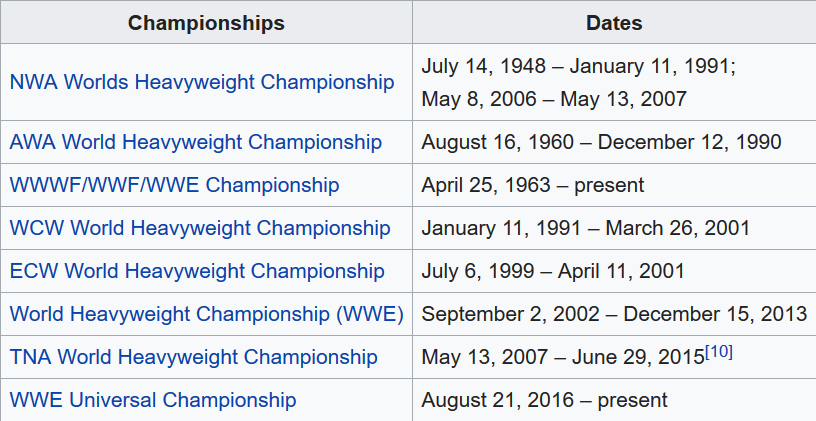The width and height of the screenshot is (816, 421).
Task: Click the Championships column header
Action: point(206,22)
